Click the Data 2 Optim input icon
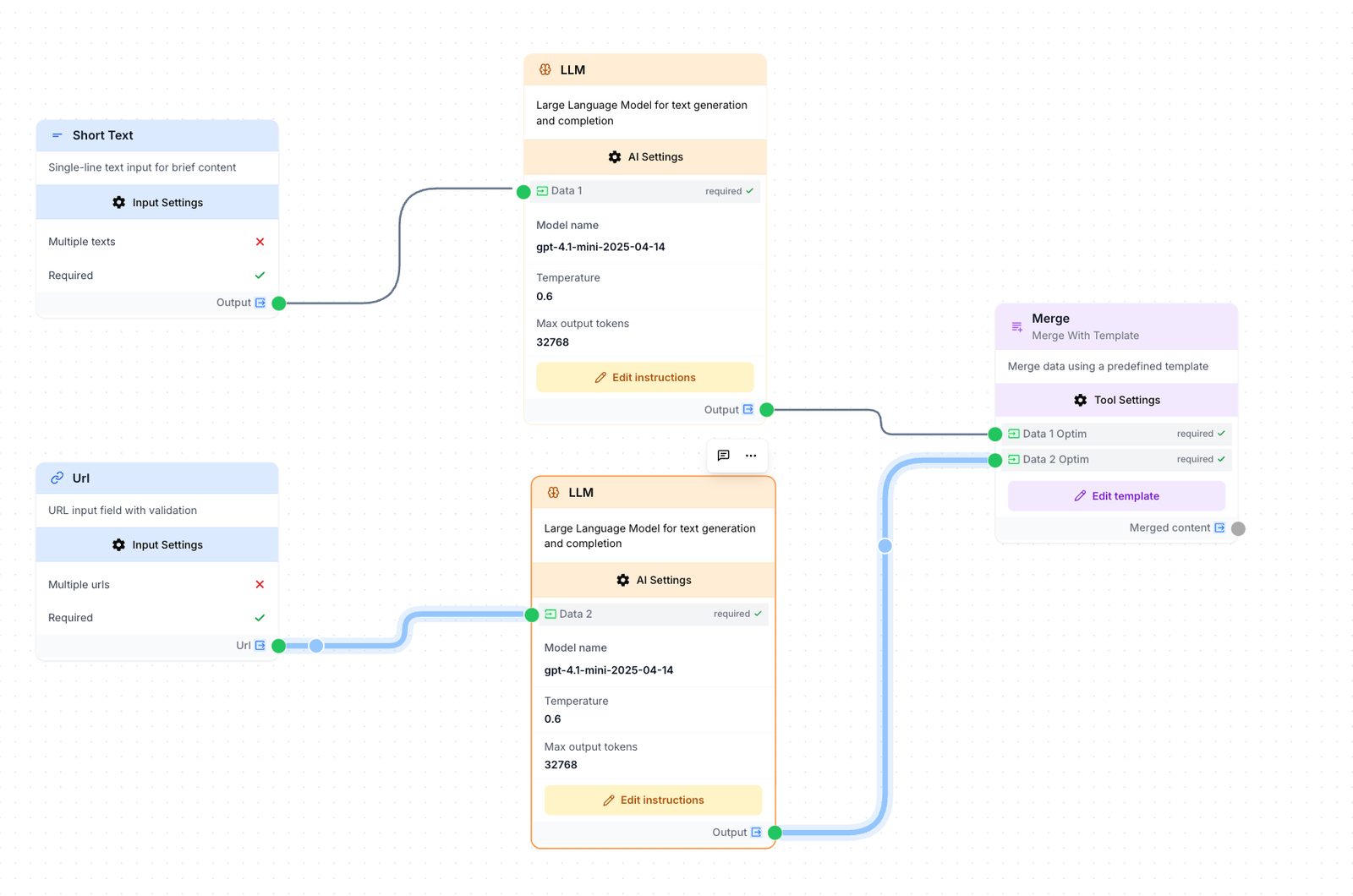1353x896 pixels. (x=1014, y=460)
